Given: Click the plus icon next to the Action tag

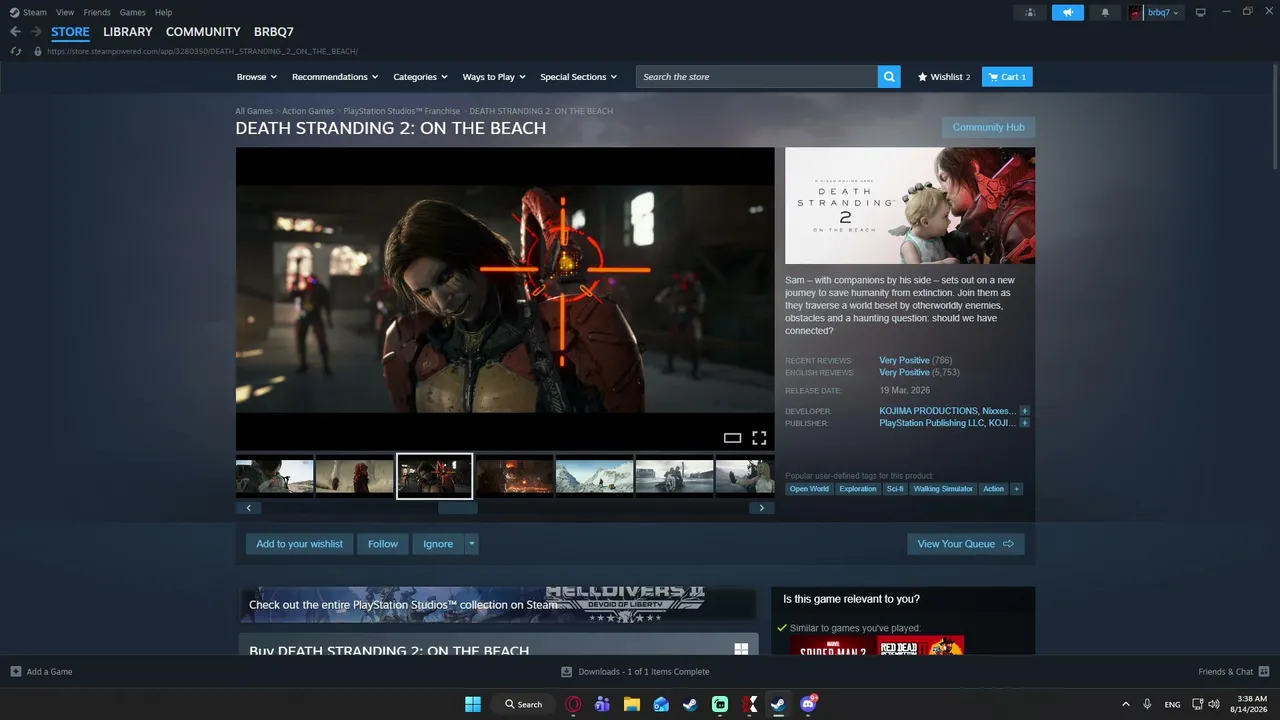Looking at the screenshot, I should (1016, 489).
